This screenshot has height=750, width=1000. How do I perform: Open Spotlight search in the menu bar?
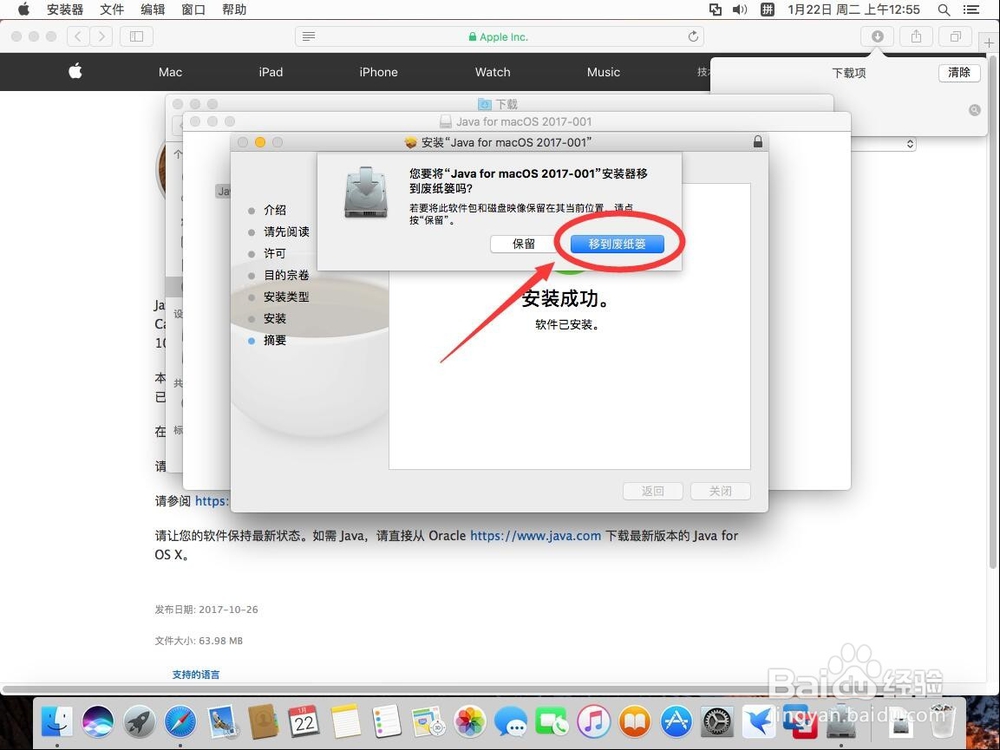[943, 10]
